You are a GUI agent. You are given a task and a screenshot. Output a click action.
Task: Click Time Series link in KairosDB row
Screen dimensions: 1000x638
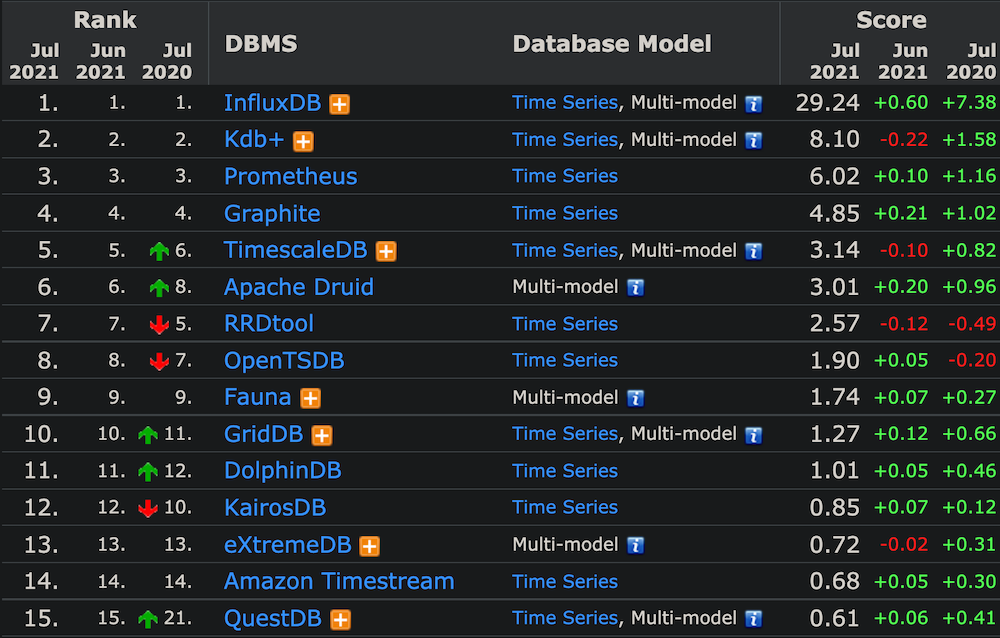click(x=565, y=507)
